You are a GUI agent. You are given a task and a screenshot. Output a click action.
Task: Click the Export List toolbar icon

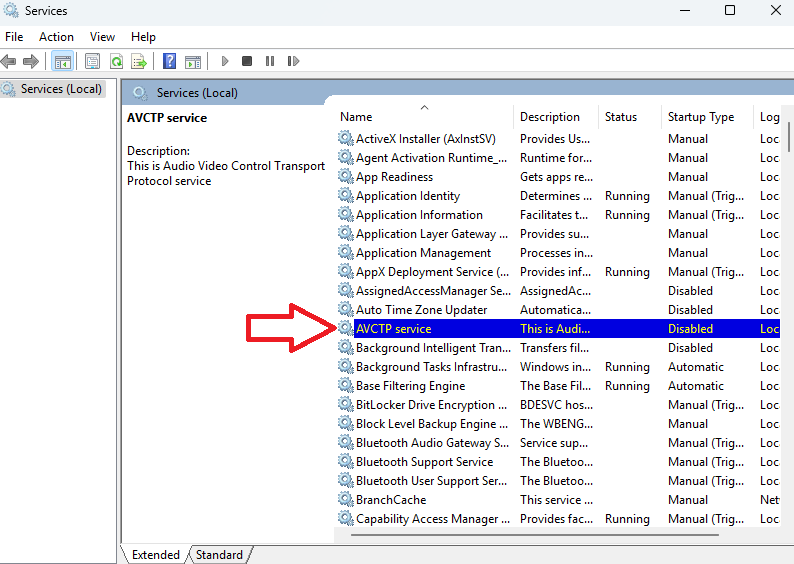point(139,61)
